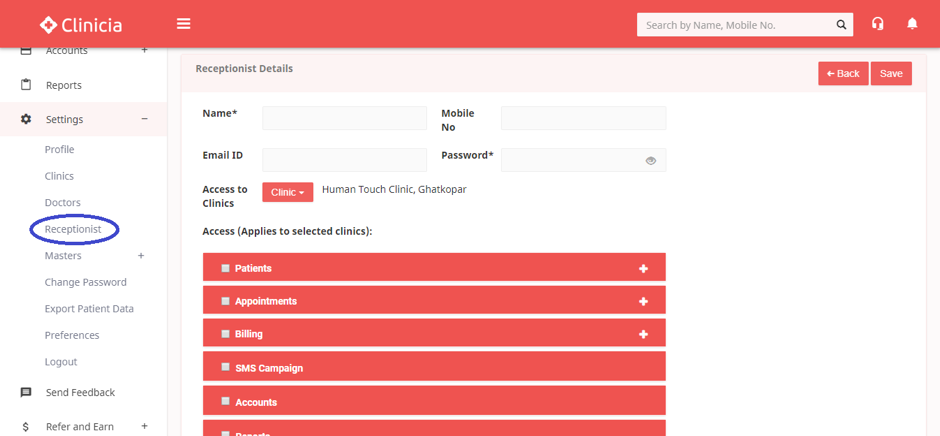Expand the Appointments access section
This screenshot has height=436, width=940.
(643, 301)
